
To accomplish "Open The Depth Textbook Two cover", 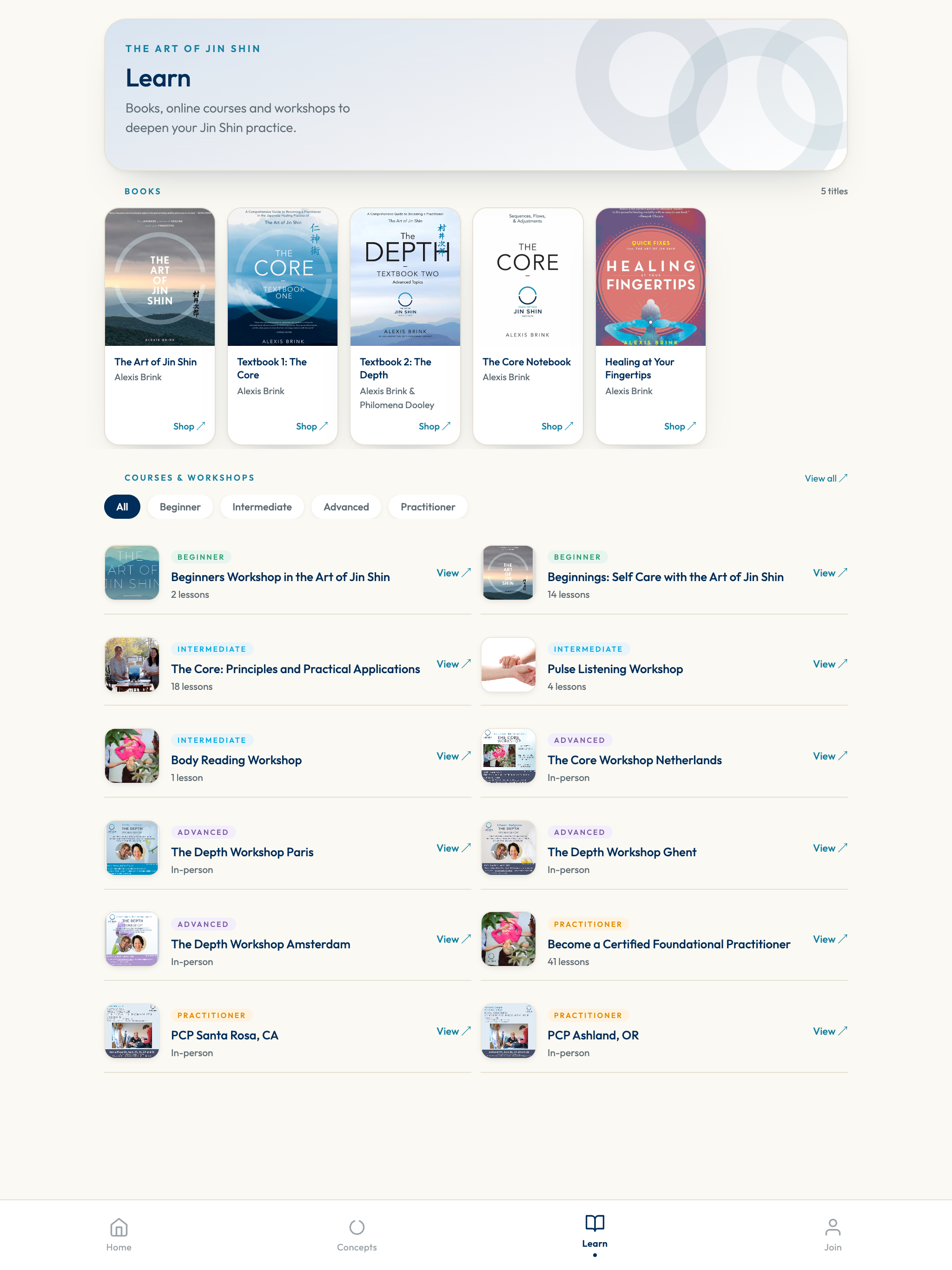I will coord(405,277).
